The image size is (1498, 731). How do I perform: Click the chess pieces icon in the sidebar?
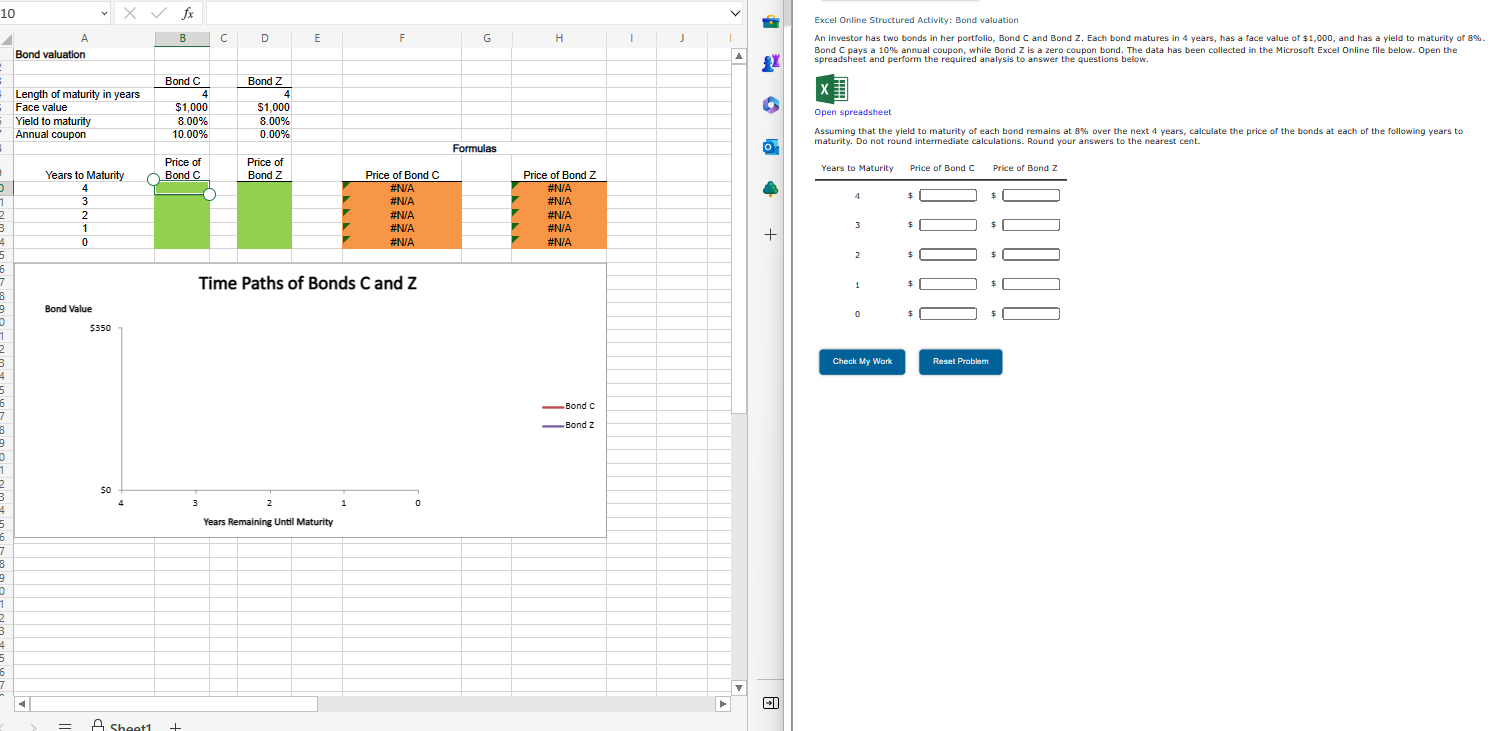(x=770, y=62)
